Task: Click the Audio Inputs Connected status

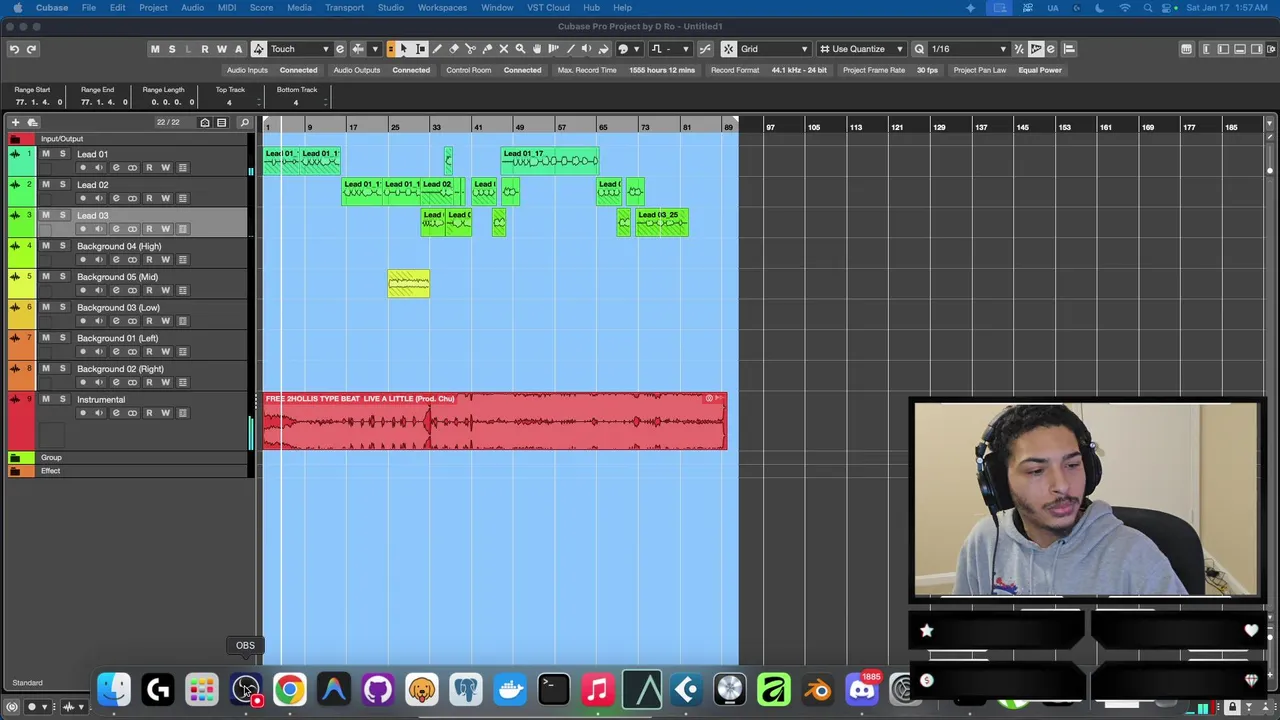Action: pyautogui.click(x=298, y=70)
